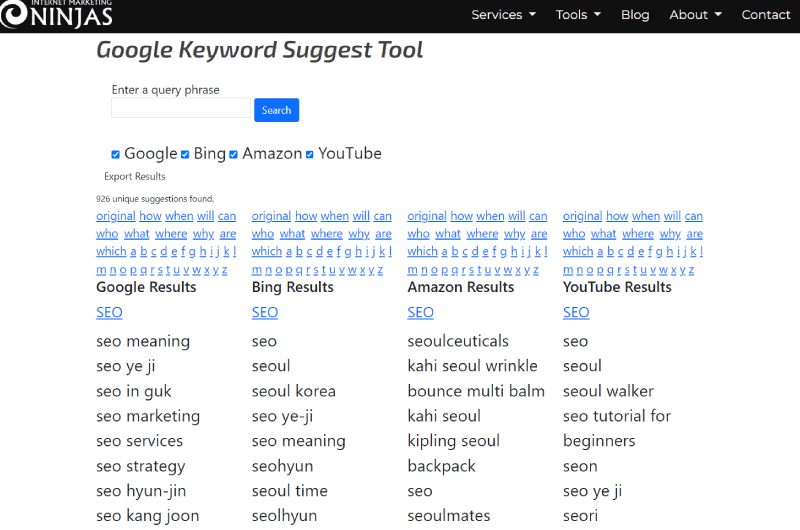The width and height of the screenshot is (800, 530).
Task: Toggle the Bing checkbox
Action: (185, 154)
